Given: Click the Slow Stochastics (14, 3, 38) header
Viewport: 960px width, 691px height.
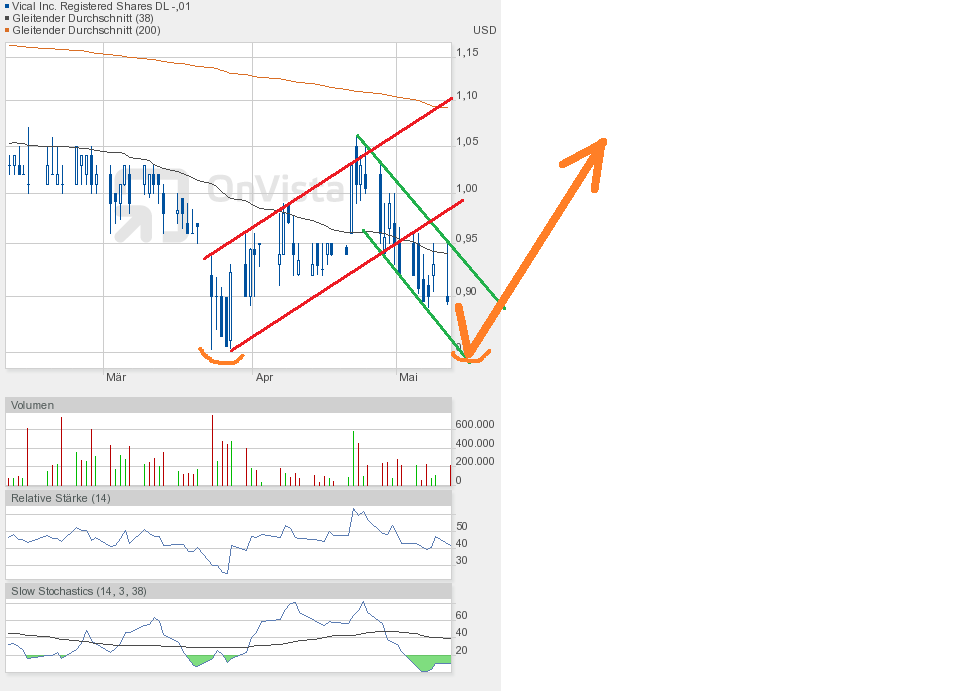Looking at the screenshot, I should (x=228, y=591).
